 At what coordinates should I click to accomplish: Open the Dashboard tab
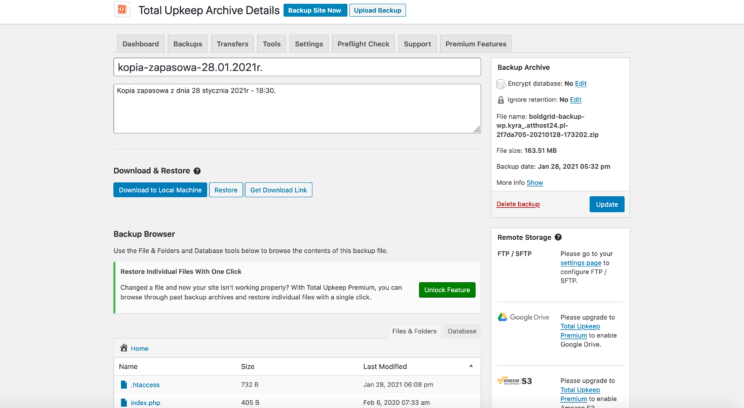[x=140, y=44]
